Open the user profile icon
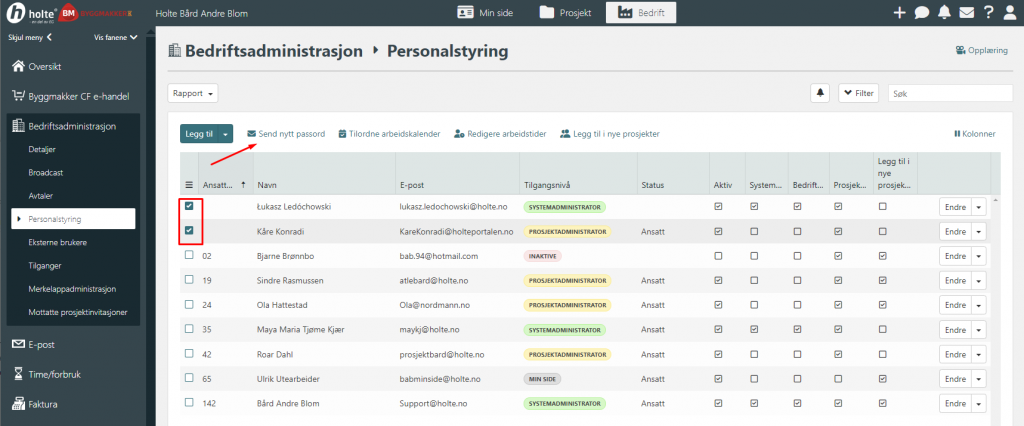 [x=1010, y=13]
